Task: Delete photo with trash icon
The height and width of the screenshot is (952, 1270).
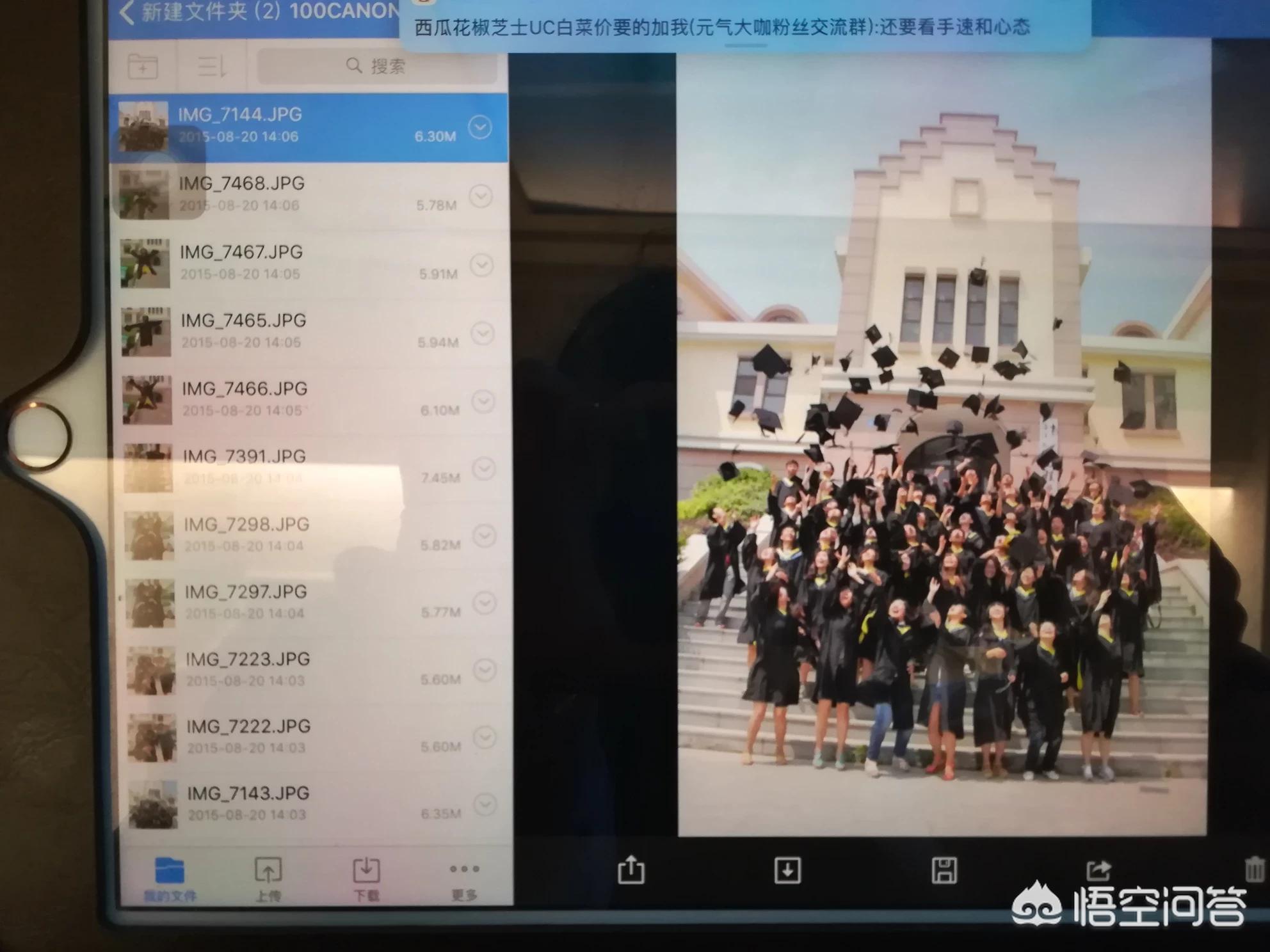Action: 1255,870
